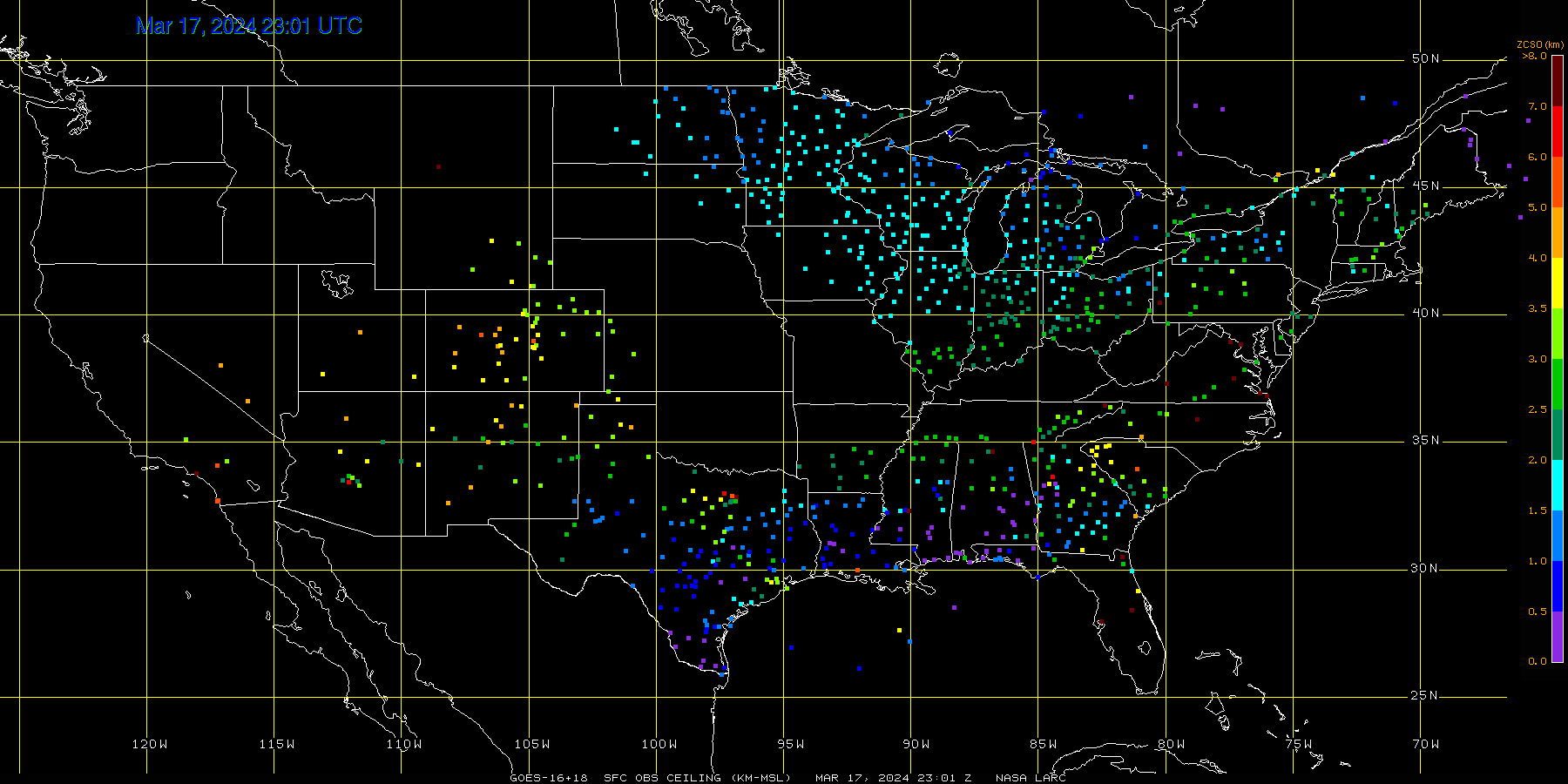Image resolution: width=1568 pixels, height=784 pixels.
Task: Select the 1.0 color bar value
Action: pyautogui.click(x=1538, y=561)
